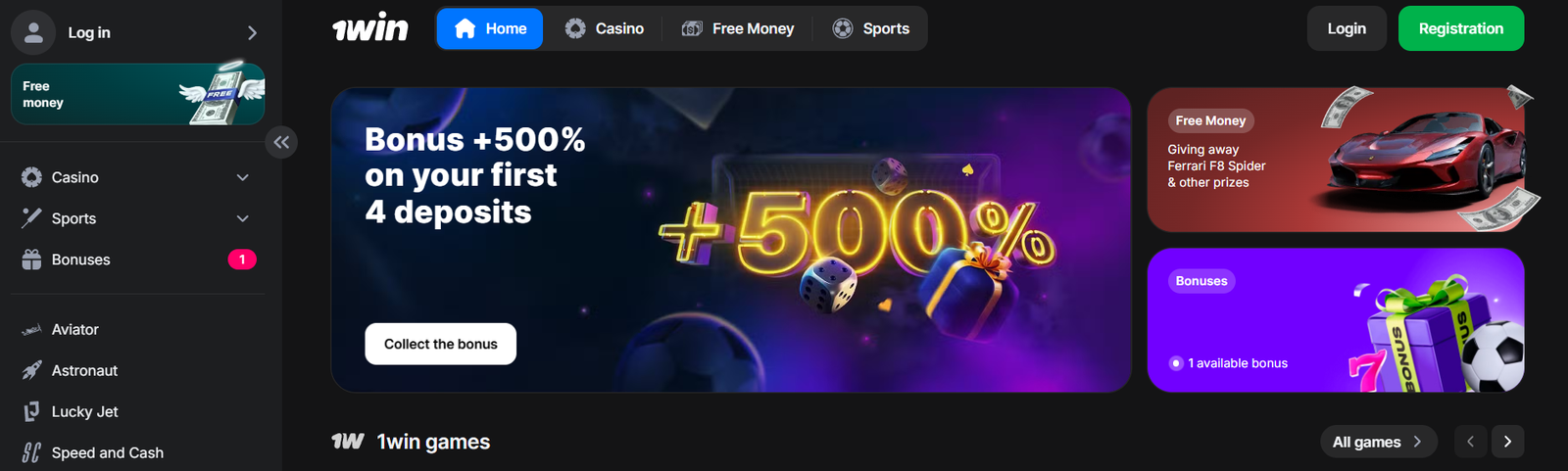Image resolution: width=1568 pixels, height=471 pixels.
Task: Collapse sidebar with double-arrow icon
Action: coord(281,143)
